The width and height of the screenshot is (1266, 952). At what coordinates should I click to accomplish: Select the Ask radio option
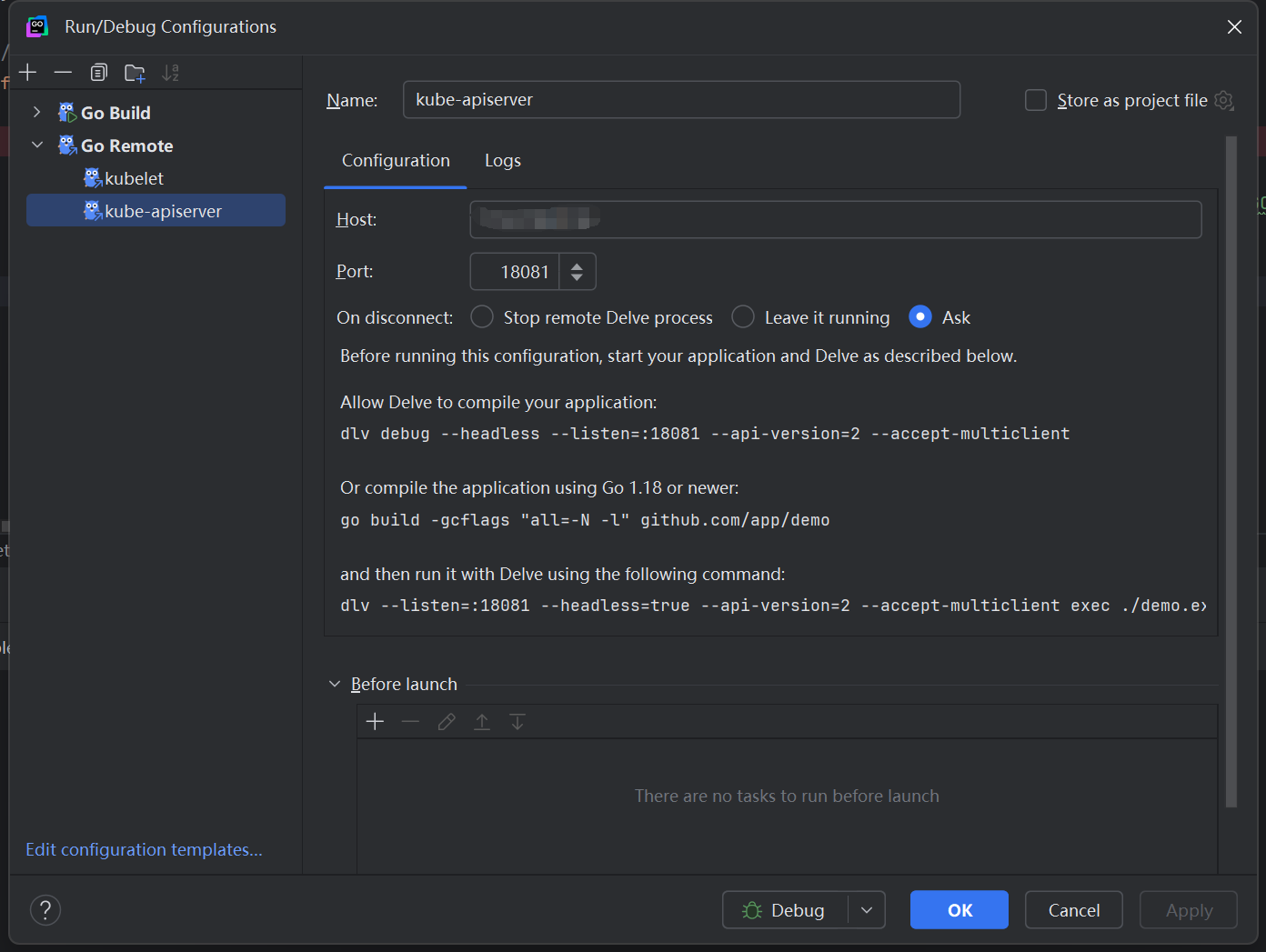(x=920, y=316)
